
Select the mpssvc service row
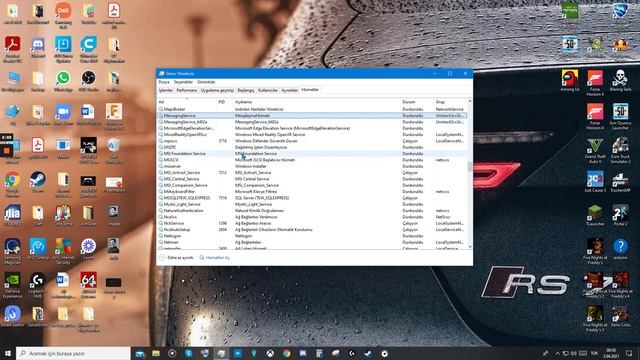[312, 141]
